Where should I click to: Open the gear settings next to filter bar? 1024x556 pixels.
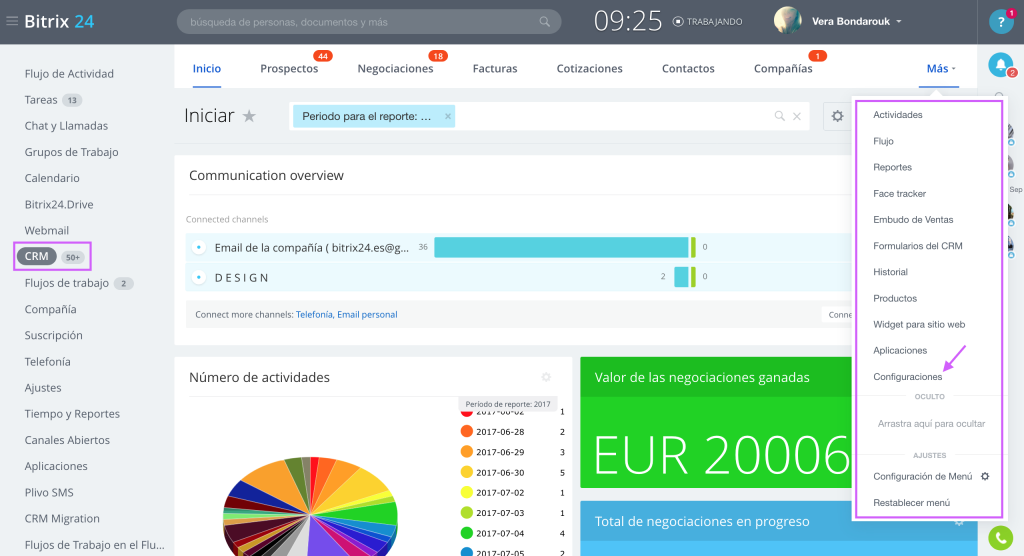pos(837,116)
